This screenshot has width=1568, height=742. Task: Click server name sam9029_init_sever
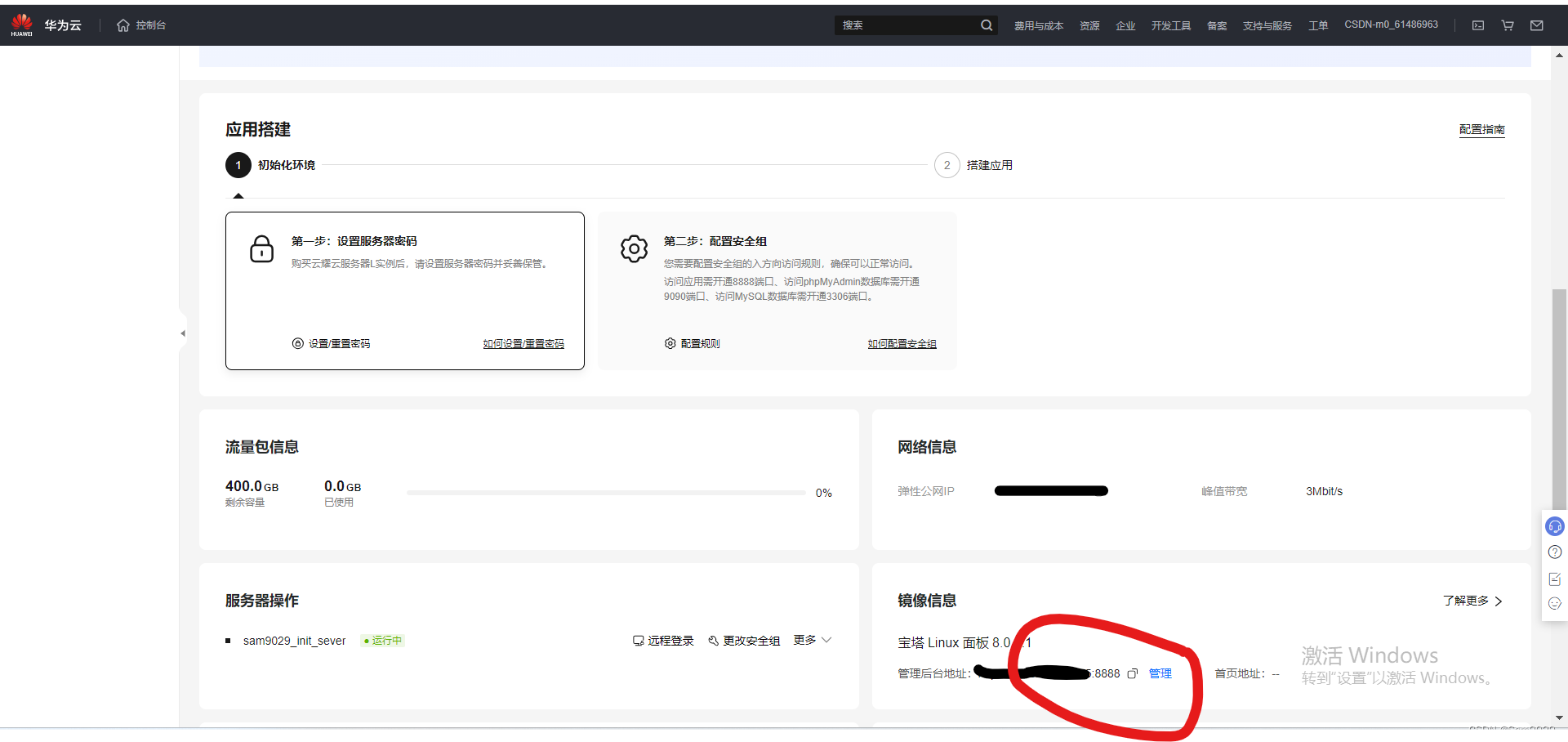click(295, 641)
